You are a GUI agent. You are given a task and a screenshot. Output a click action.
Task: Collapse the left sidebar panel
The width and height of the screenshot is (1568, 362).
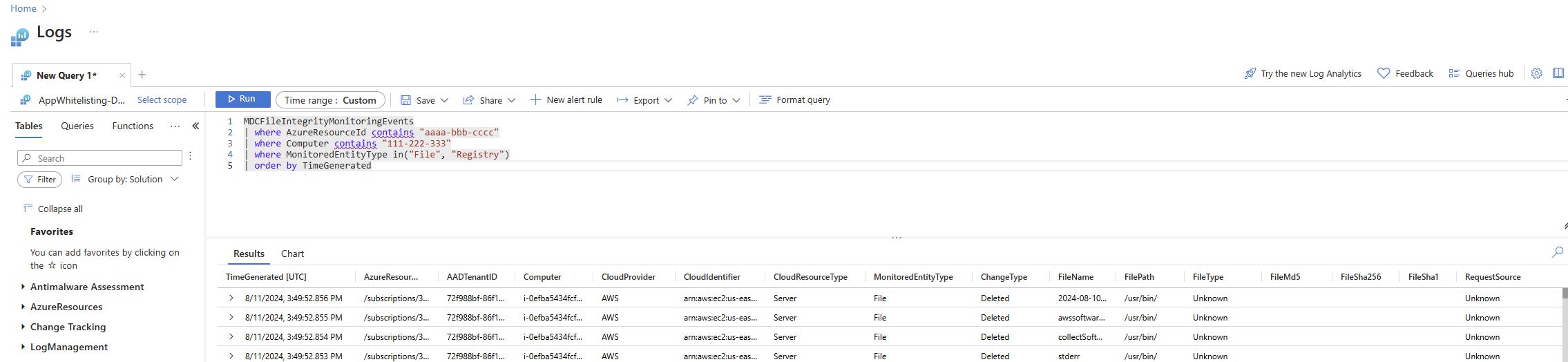[x=195, y=126]
